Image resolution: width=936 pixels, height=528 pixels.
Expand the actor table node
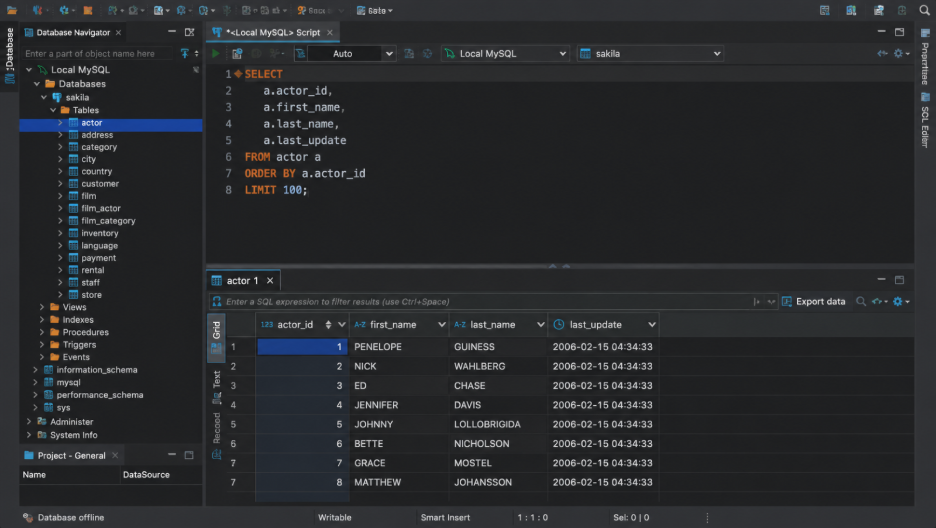pos(60,123)
